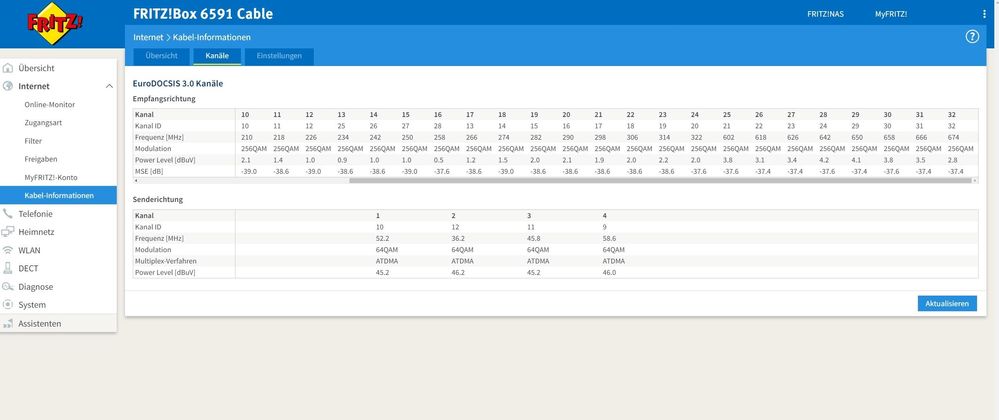Image resolution: width=999 pixels, height=420 pixels.
Task: Switch to the Übersicht tab
Action: click(161, 56)
